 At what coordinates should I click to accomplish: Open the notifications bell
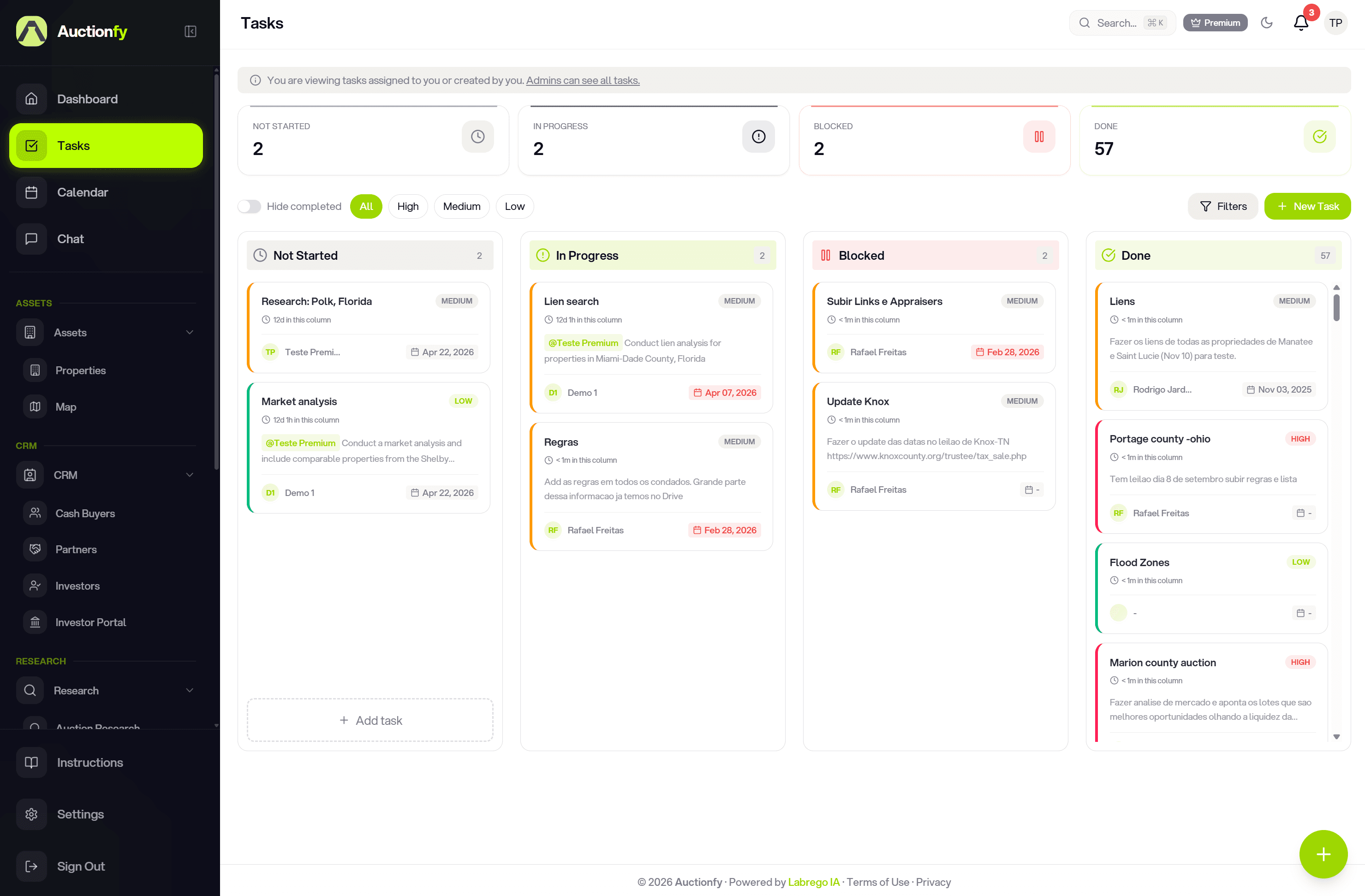click(x=1300, y=23)
